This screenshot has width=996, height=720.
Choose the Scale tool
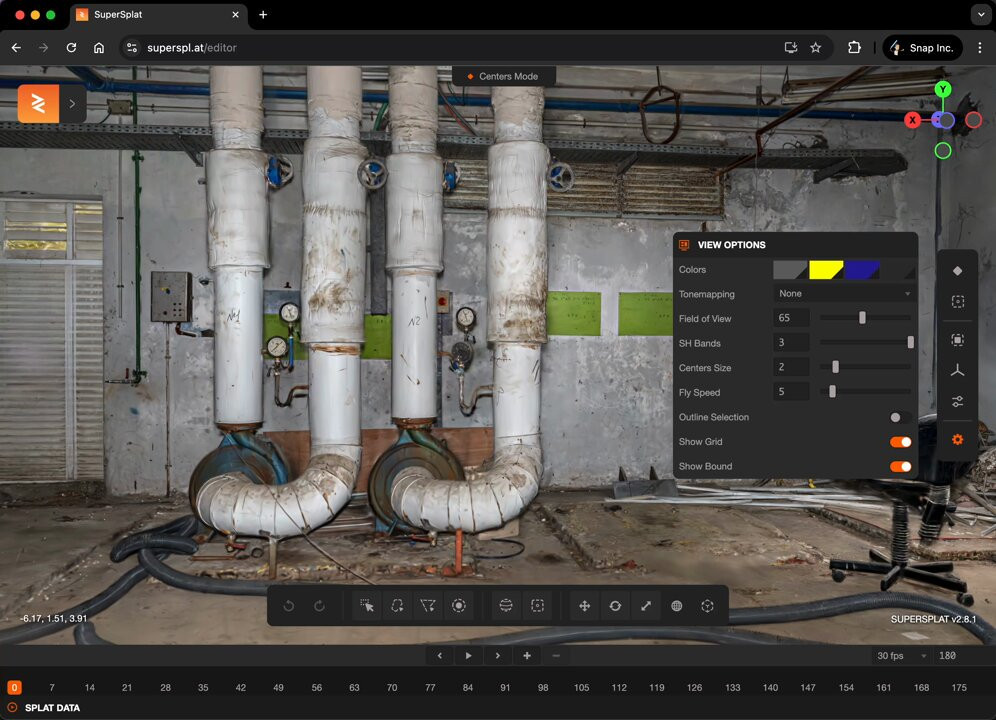646,606
